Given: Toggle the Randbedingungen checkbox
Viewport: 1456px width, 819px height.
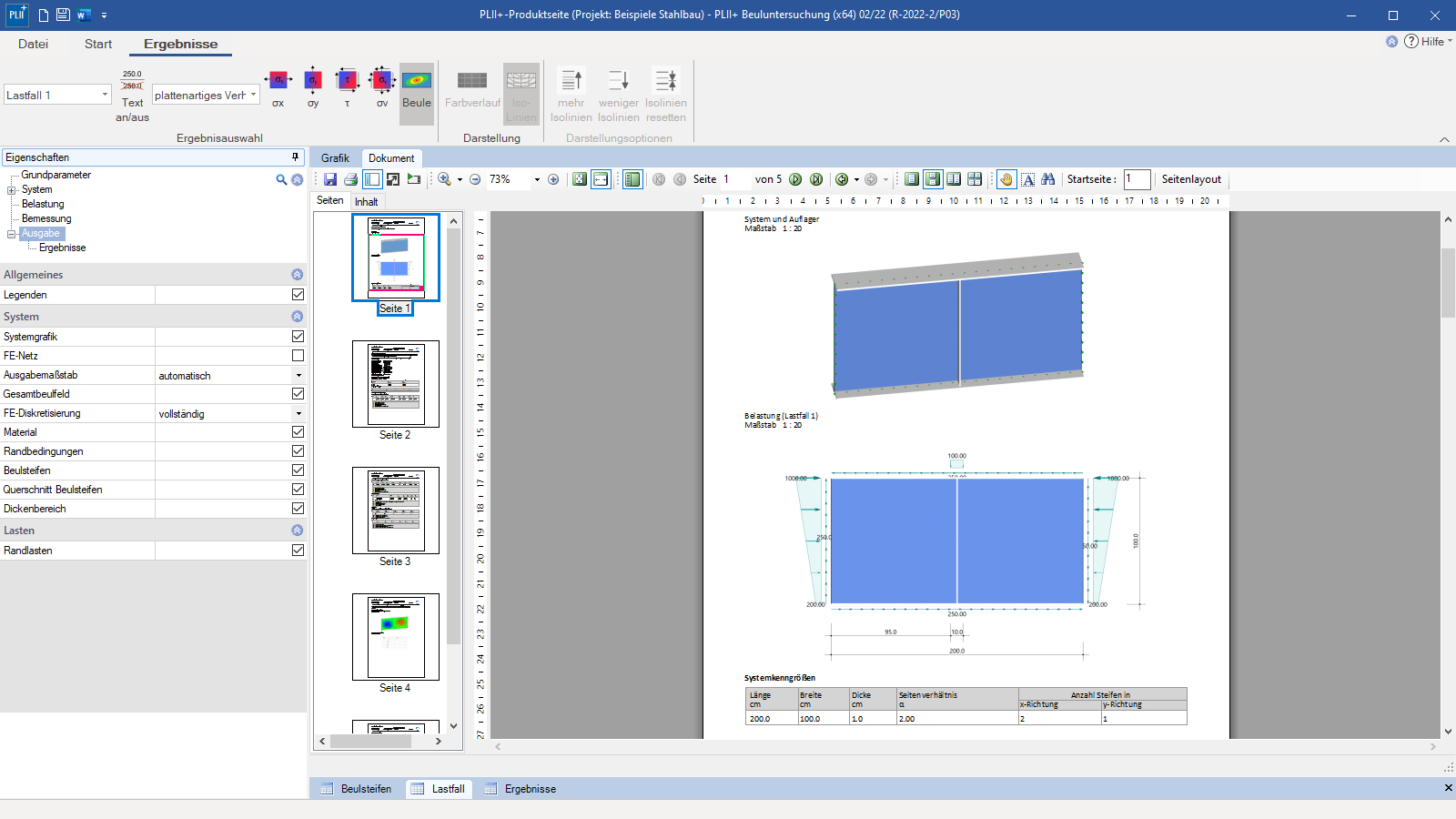Looking at the screenshot, I should click(298, 451).
